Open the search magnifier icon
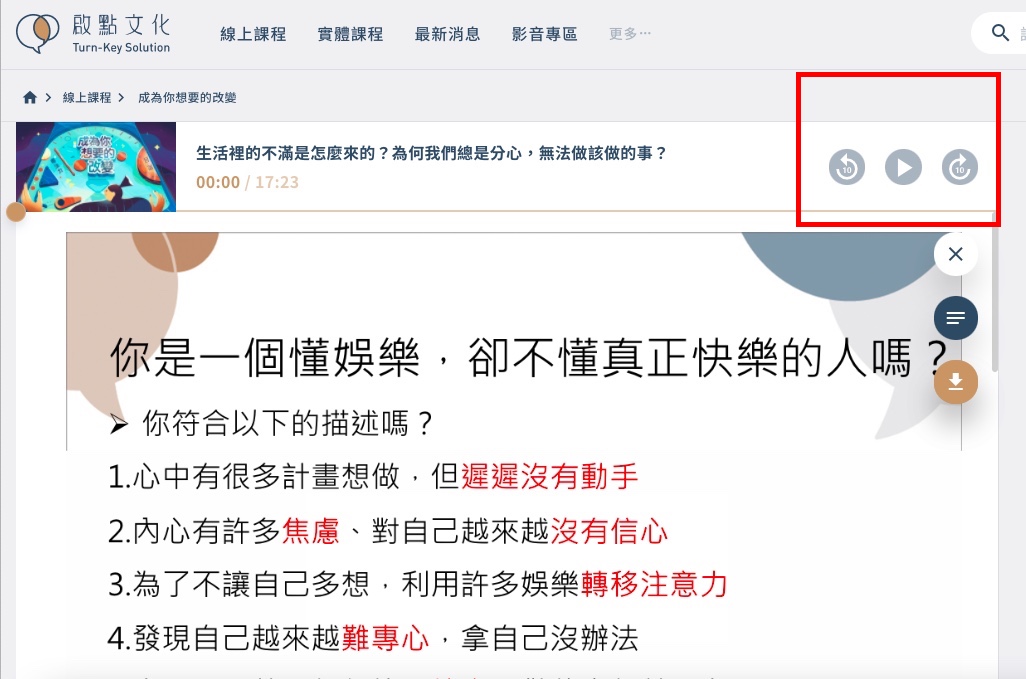This screenshot has height=679, width=1026. point(1000,32)
